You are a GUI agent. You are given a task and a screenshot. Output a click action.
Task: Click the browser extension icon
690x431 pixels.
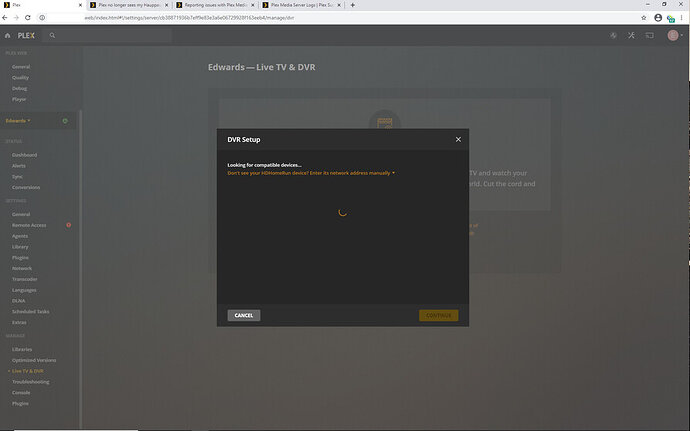(670, 18)
